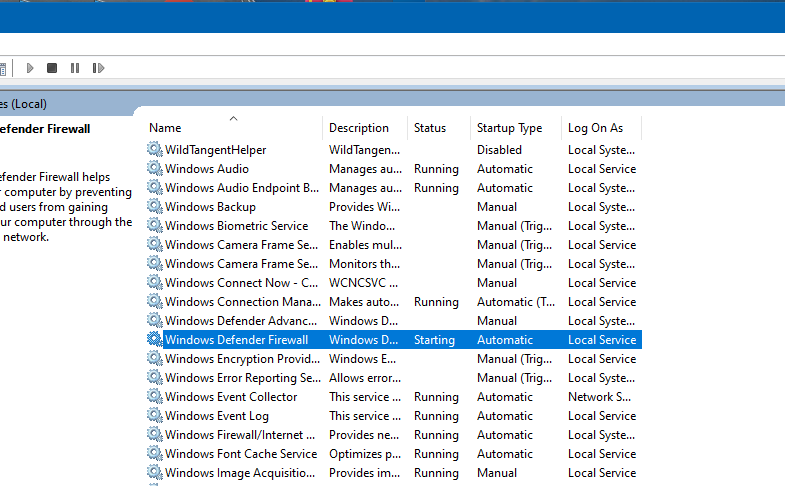Select Windows Camera Frame Server with Monitors description
The height and width of the screenshot is (486, 785).
coord(394,264)
